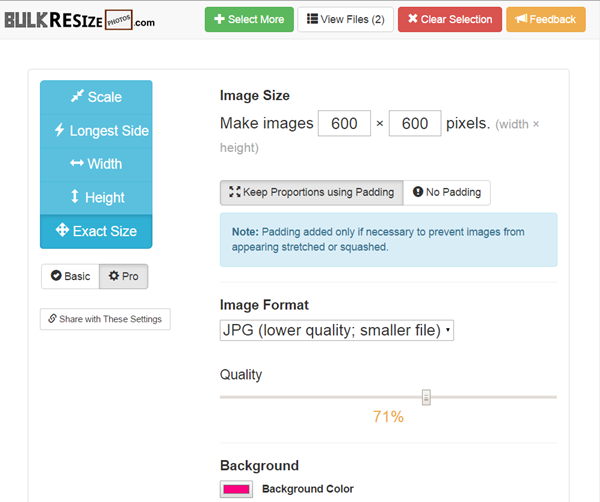
Task: Click the megaphone icon on Feedback
Action: 522,19
